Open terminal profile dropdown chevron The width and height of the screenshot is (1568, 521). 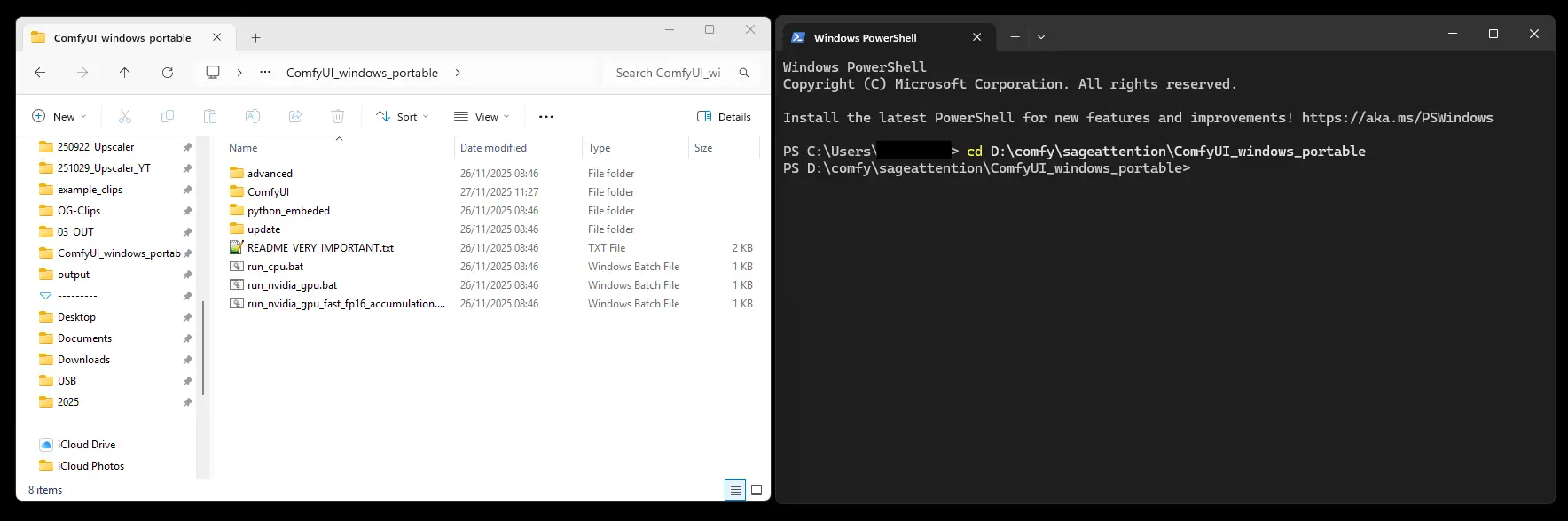(1041, 37)
